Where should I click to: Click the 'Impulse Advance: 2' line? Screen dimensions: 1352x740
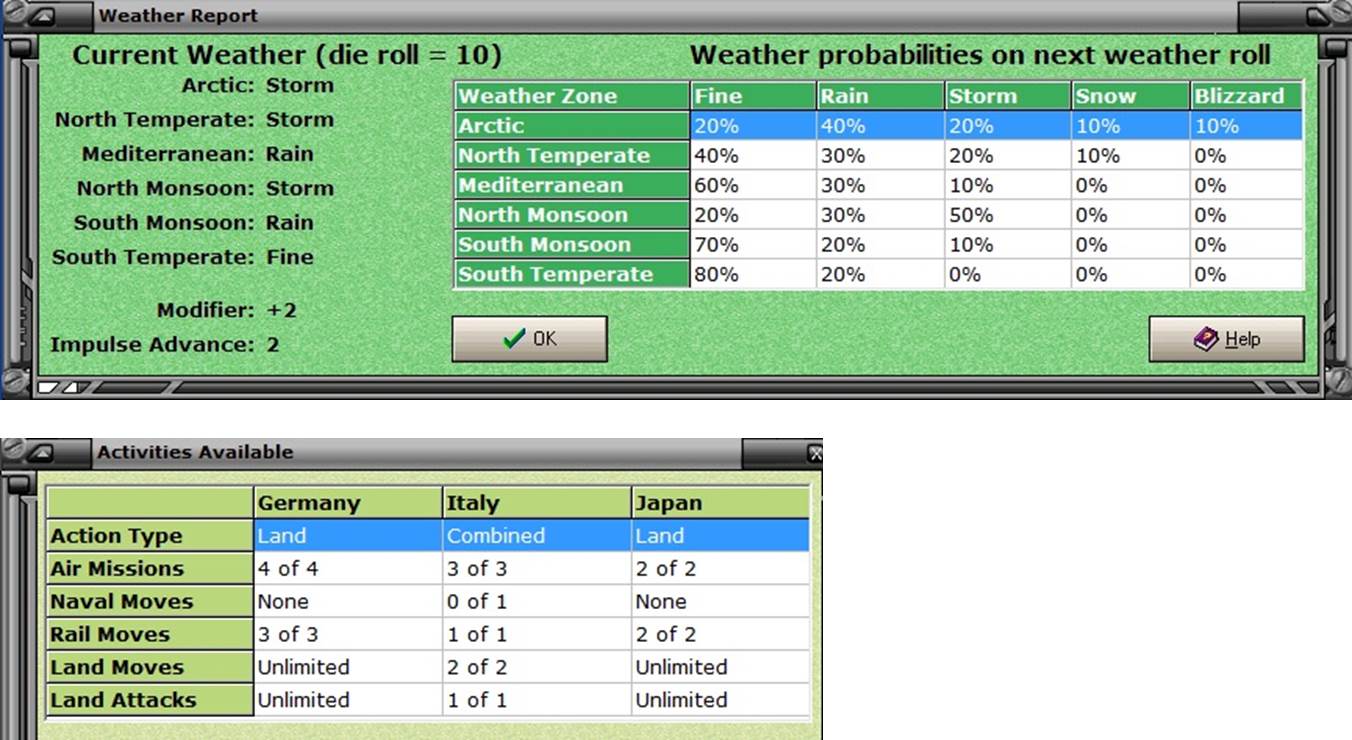tap(165, 345)
